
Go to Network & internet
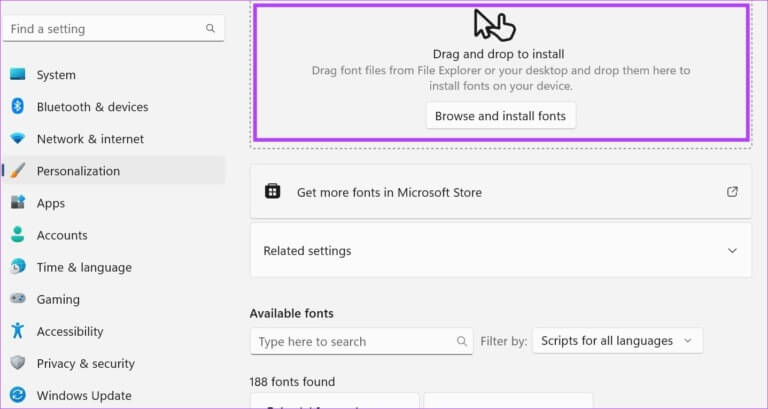(x=114, y=139)
